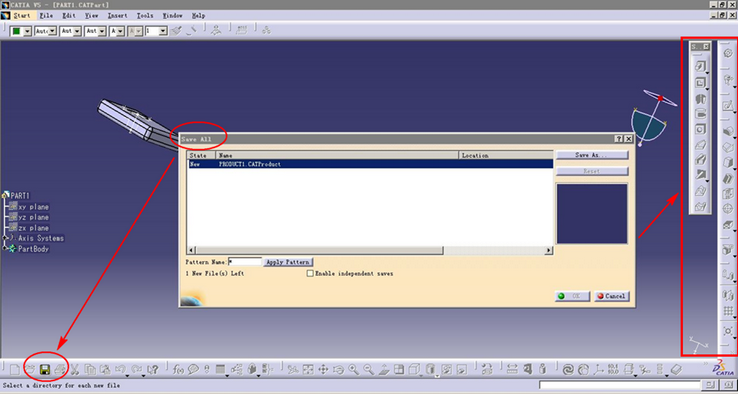Click the Paste icon

[105, 370]
